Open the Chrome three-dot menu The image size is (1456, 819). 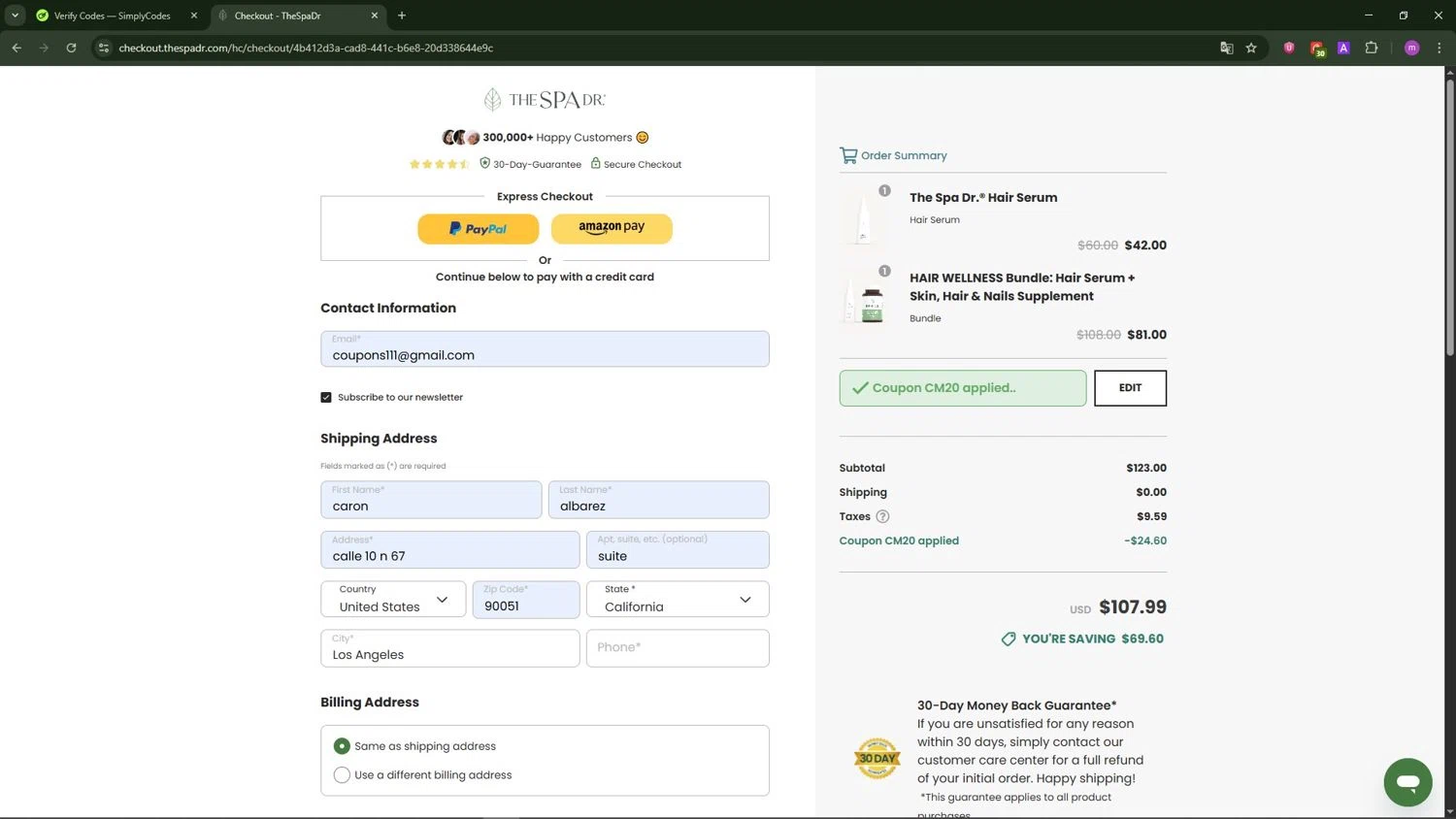1439,48
